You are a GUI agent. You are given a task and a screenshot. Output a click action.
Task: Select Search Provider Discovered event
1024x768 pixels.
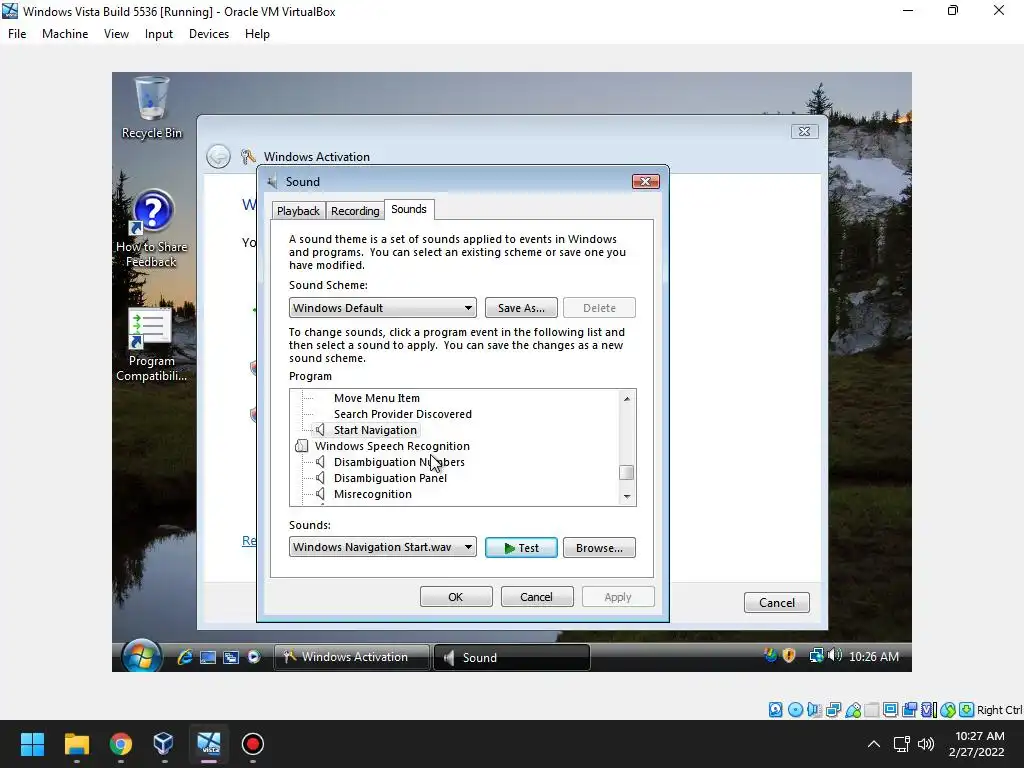tap(402, 414)
